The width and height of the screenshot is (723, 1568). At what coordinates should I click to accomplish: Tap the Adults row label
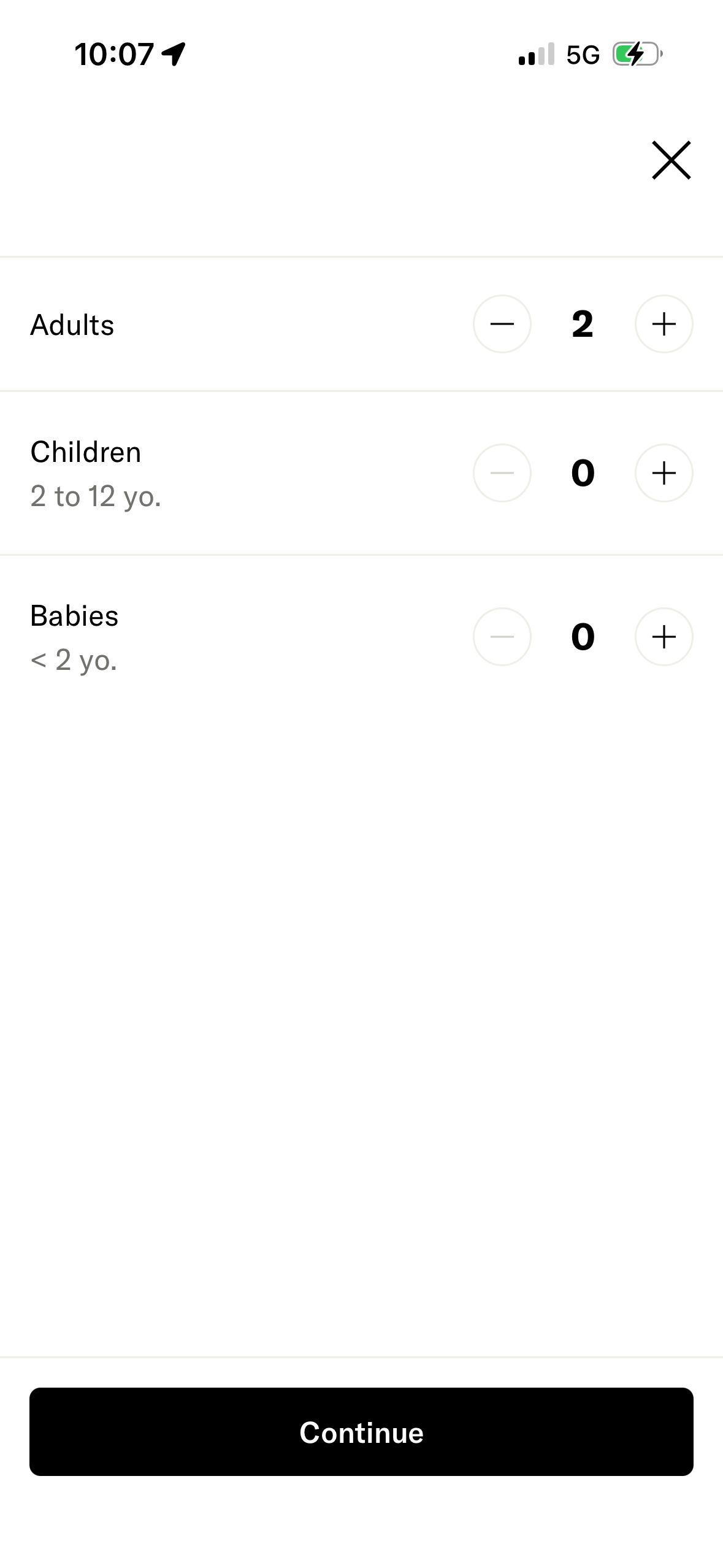(72, 325)
